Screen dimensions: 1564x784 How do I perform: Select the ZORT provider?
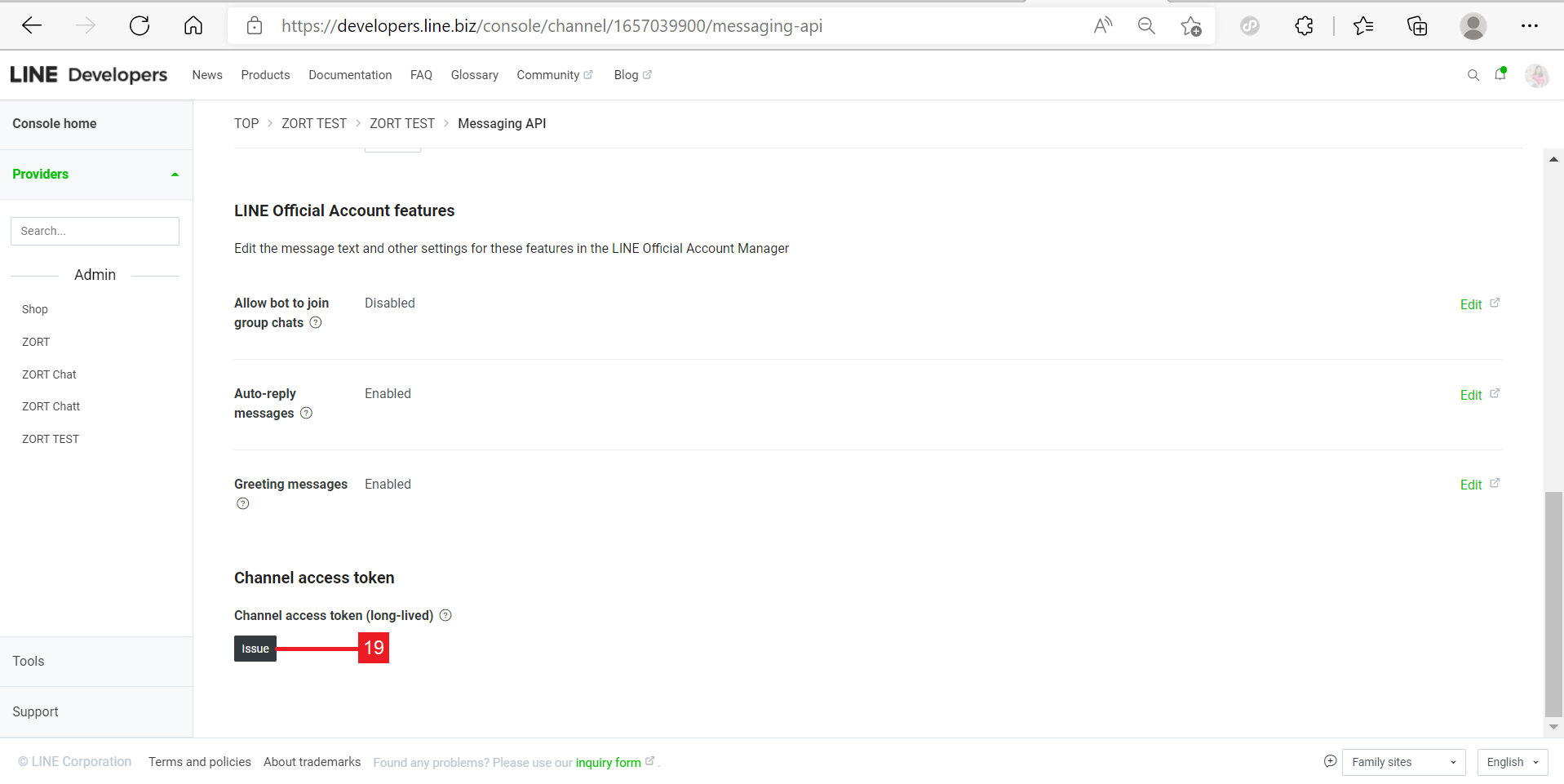click(36, 342)
